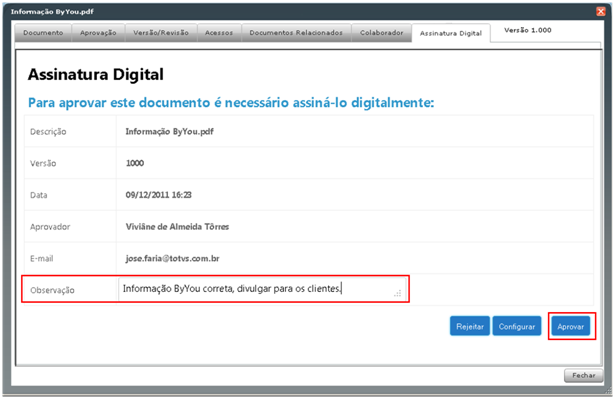Open the Aprovação tab

[x=98, y=33]
